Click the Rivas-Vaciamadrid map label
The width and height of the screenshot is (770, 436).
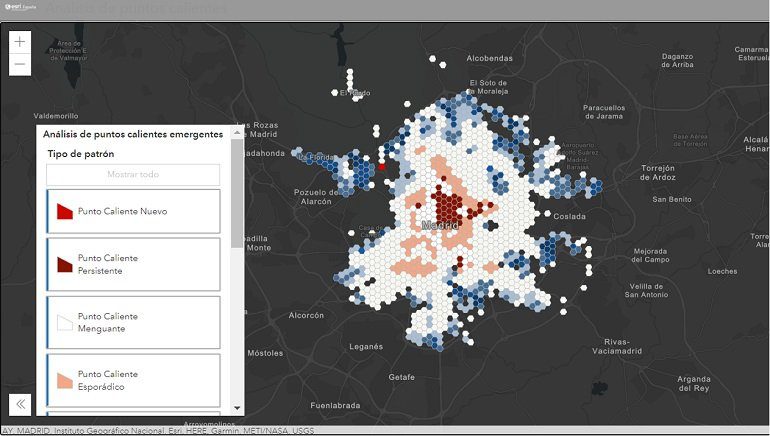point(617,346)
